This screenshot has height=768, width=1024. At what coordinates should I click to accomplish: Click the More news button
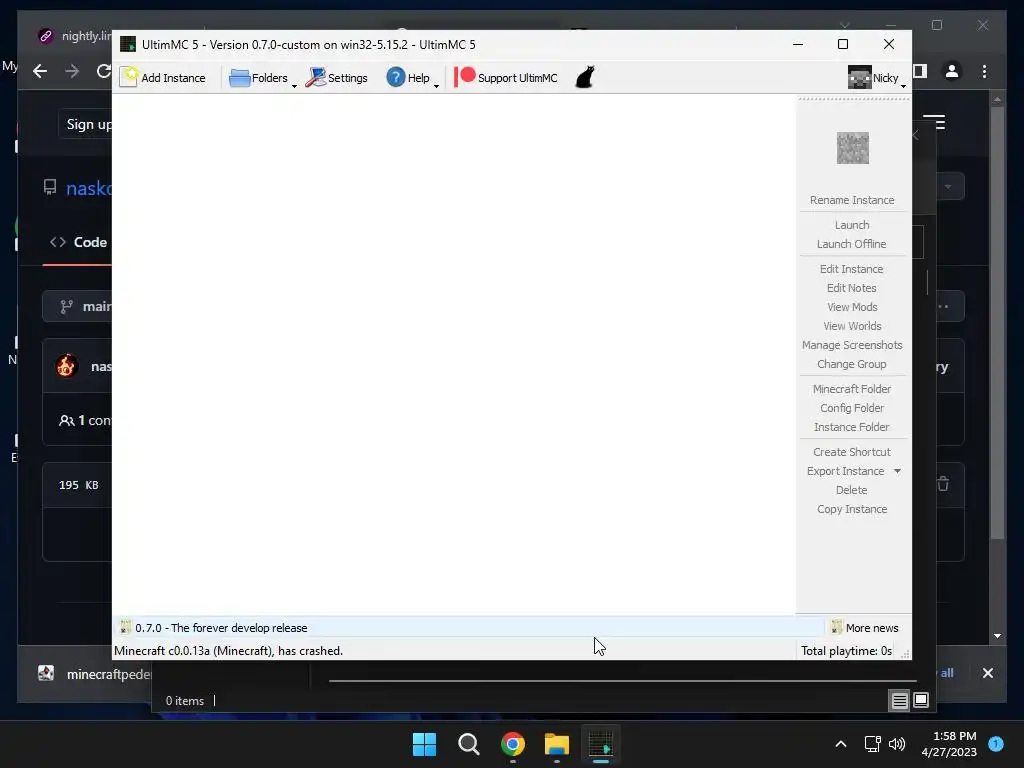point(865,628)
